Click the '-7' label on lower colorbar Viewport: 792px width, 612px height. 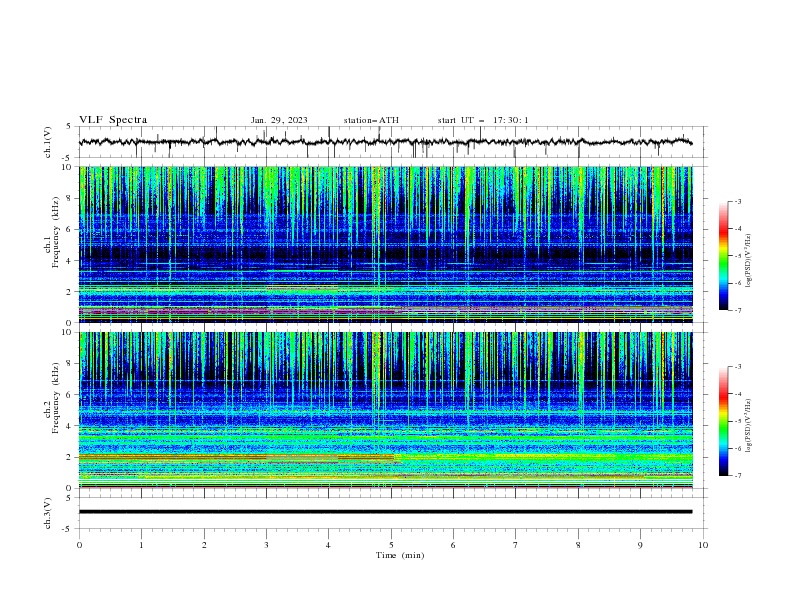(x=737, y=476)
